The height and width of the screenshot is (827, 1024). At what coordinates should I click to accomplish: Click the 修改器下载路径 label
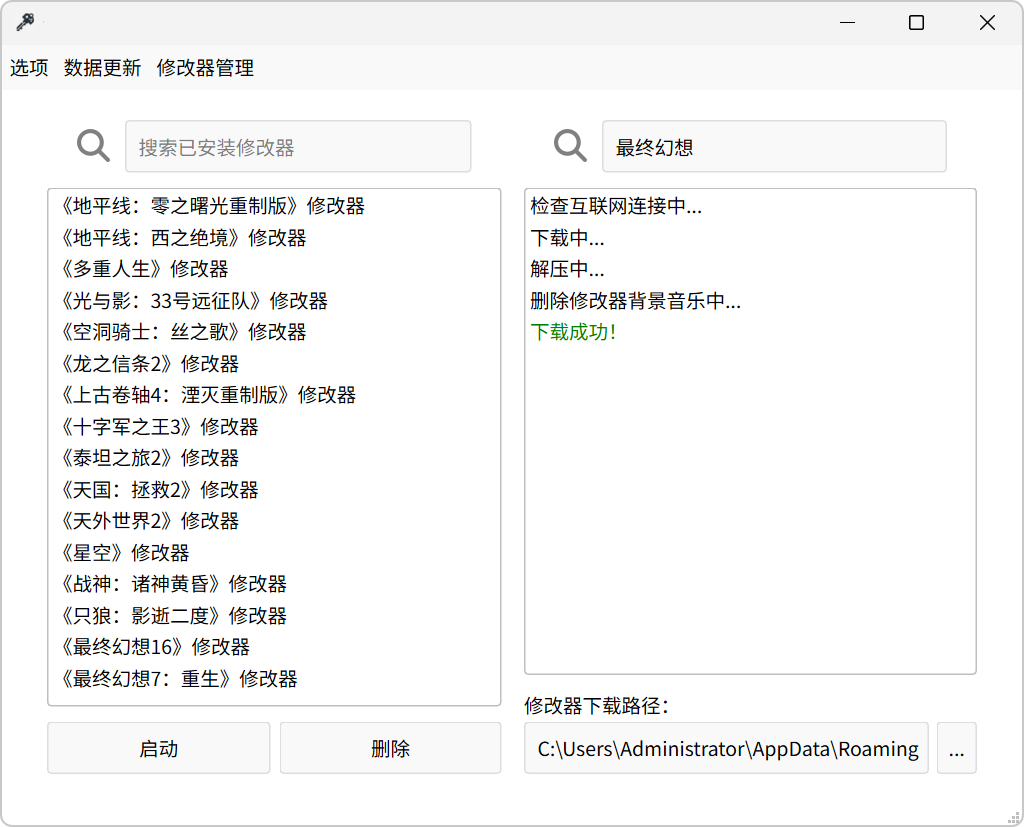[x=596, y=705]
